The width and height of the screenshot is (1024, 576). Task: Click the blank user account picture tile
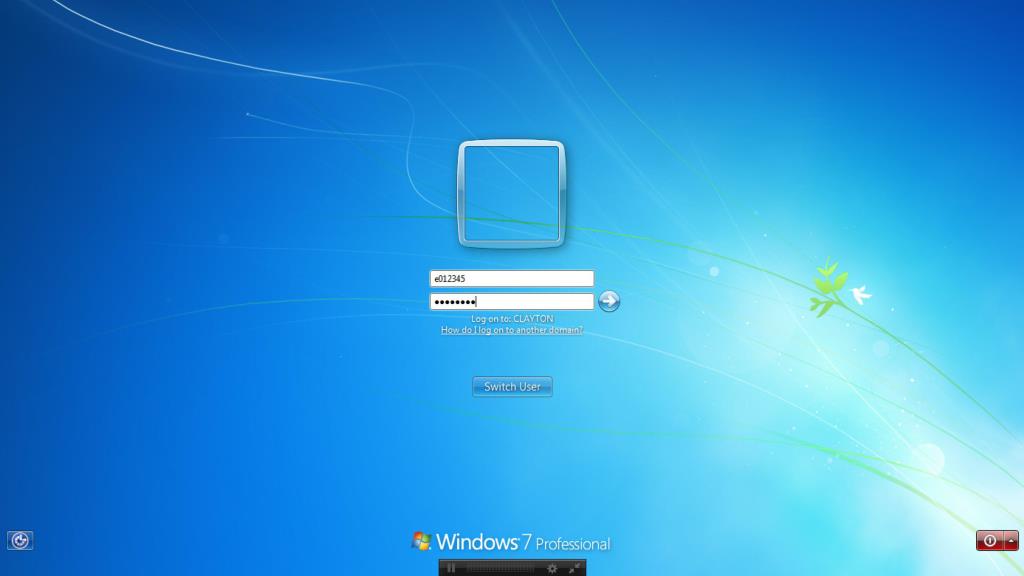click(x=511, y=194)
